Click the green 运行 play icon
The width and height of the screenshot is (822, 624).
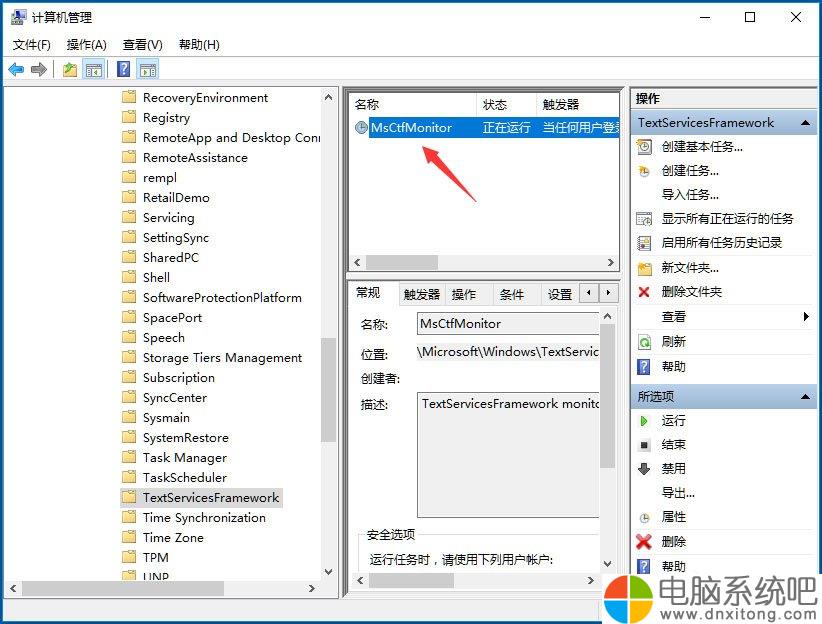point(644,421)
